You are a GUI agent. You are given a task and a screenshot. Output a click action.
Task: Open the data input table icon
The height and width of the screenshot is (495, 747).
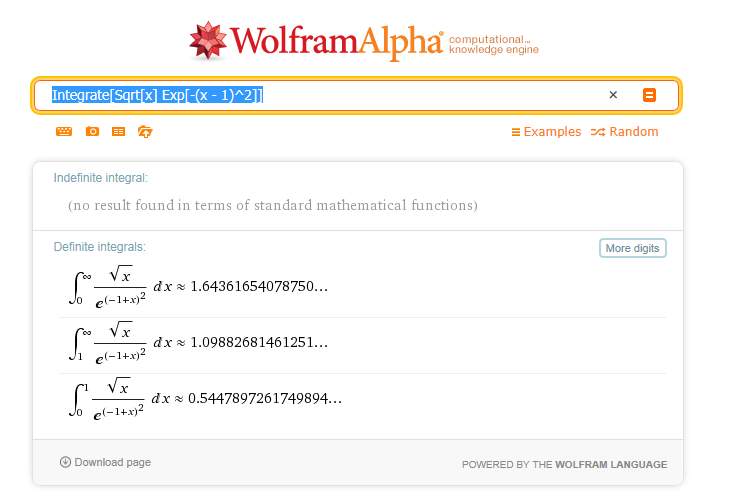(x=118, y=132)
